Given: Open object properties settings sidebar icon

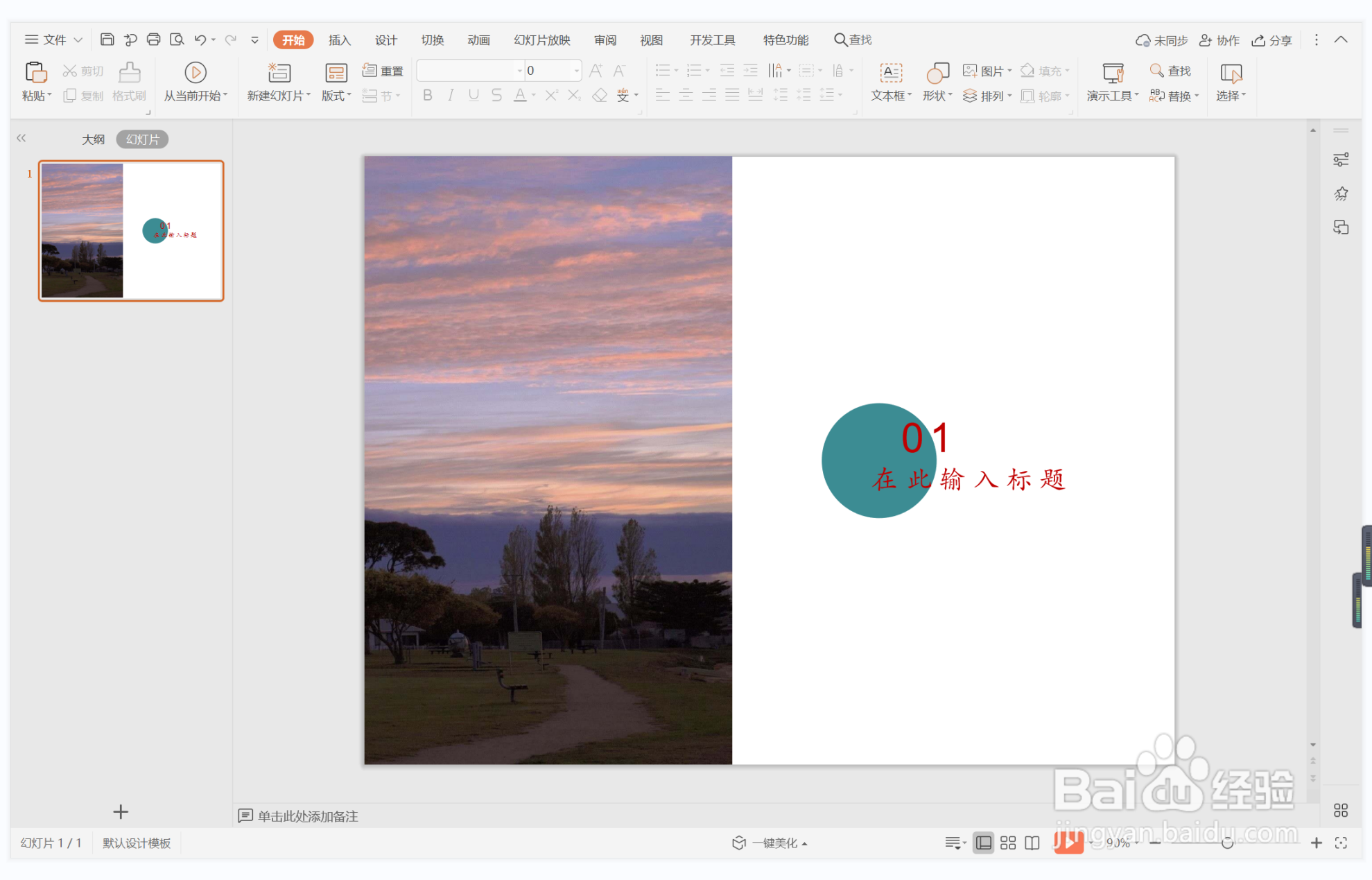Looking at the screenshot, I should coord(1341,160).
